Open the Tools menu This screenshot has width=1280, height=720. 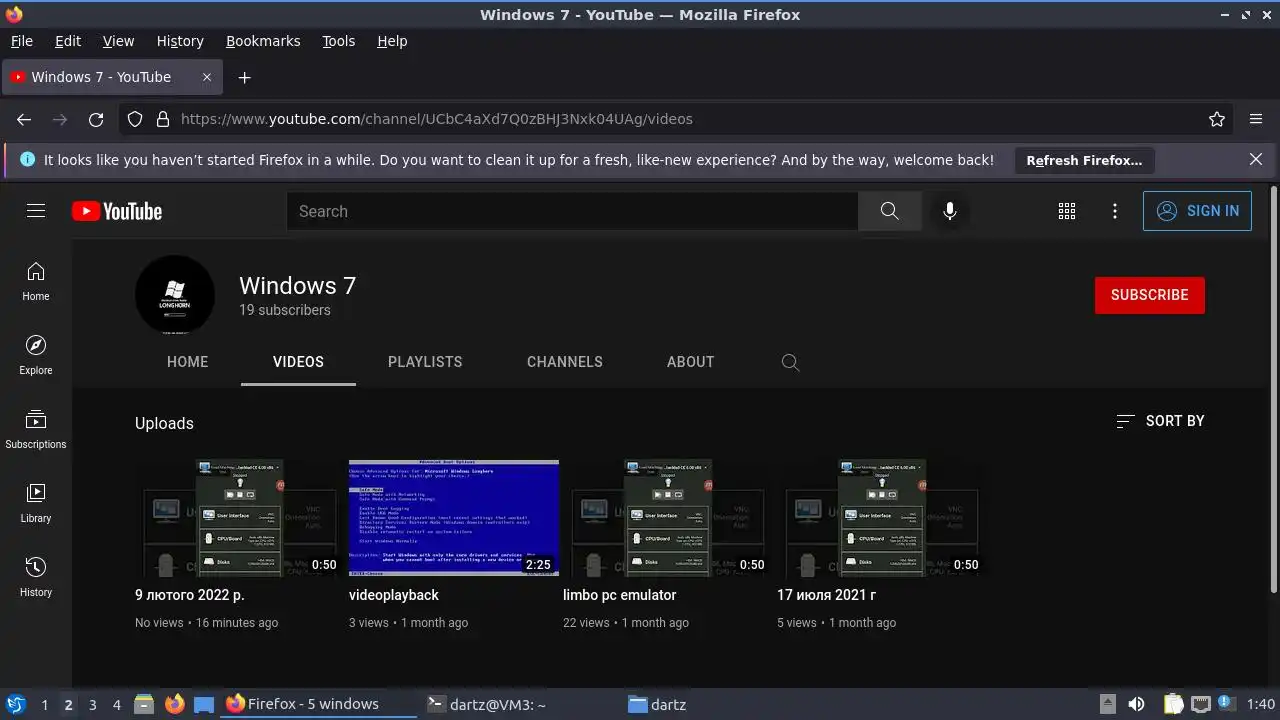pyautogui.click(x=339, y=41)
